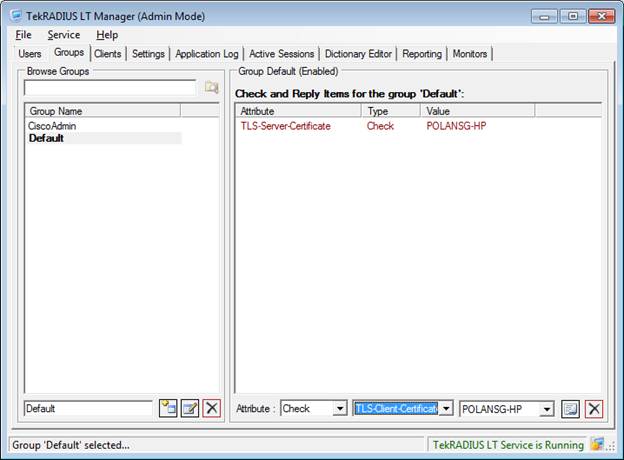
Task: Click the add/update attribute icon
Action: pyautogui.click(x=570, y=409)
